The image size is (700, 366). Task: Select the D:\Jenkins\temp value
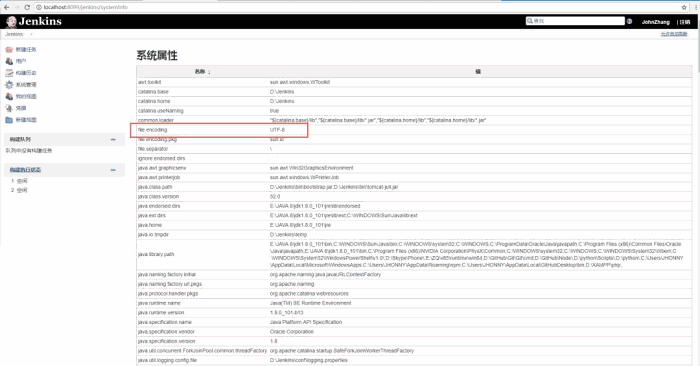(288, 235)
